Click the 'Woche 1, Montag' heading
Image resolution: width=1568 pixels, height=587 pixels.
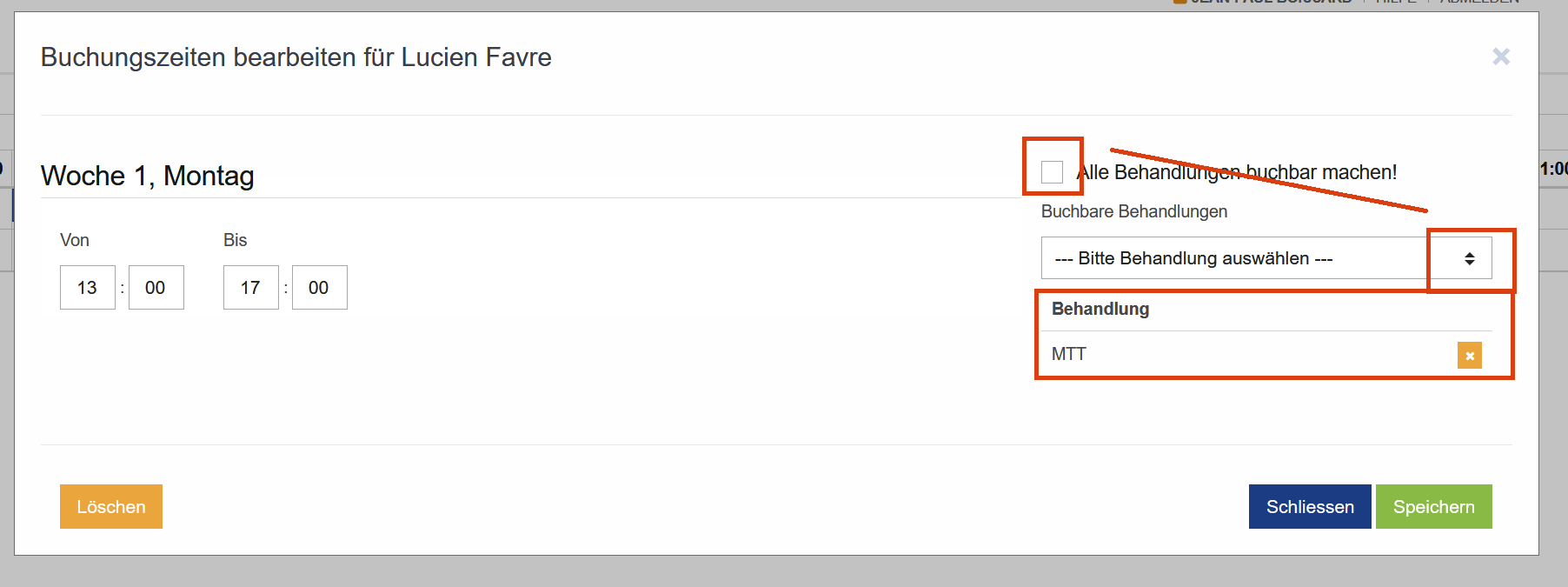tap(148, 176)
